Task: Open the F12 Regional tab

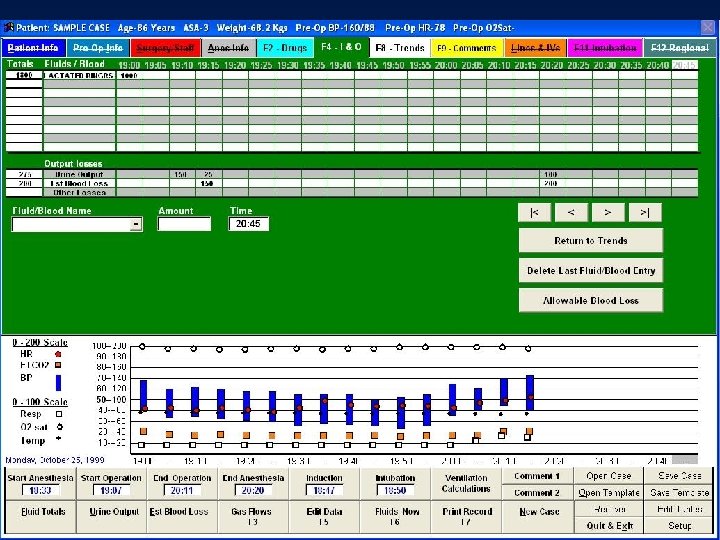Action: pyautogui.click(x=680, y=48)
